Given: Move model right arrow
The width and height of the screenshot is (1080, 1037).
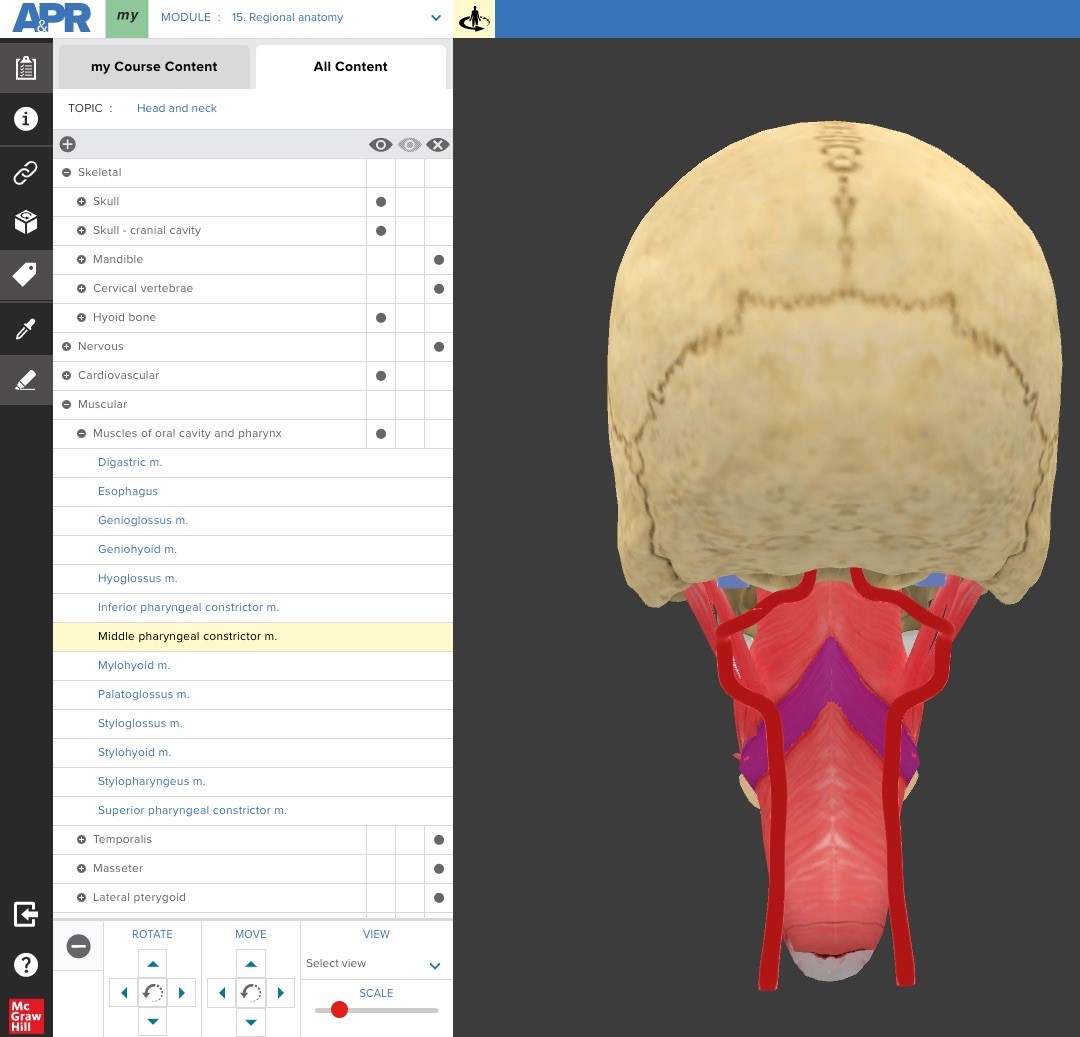Looking at the screenshot, I should 280,993.
